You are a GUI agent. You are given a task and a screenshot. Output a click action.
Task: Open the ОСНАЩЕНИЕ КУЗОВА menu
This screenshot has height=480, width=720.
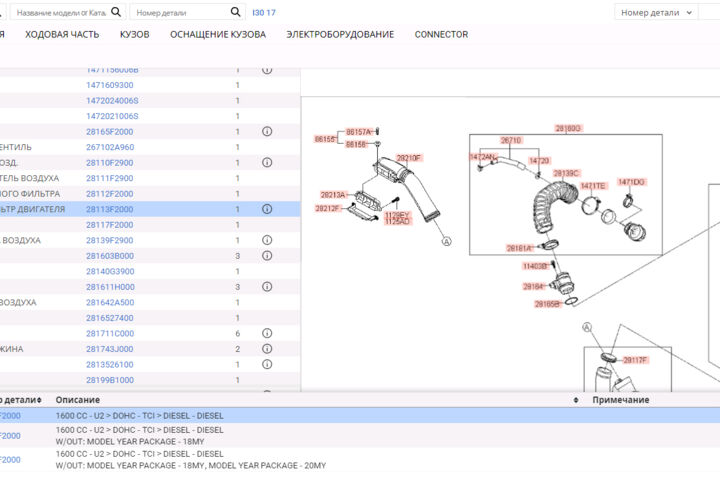click(218, 34)
